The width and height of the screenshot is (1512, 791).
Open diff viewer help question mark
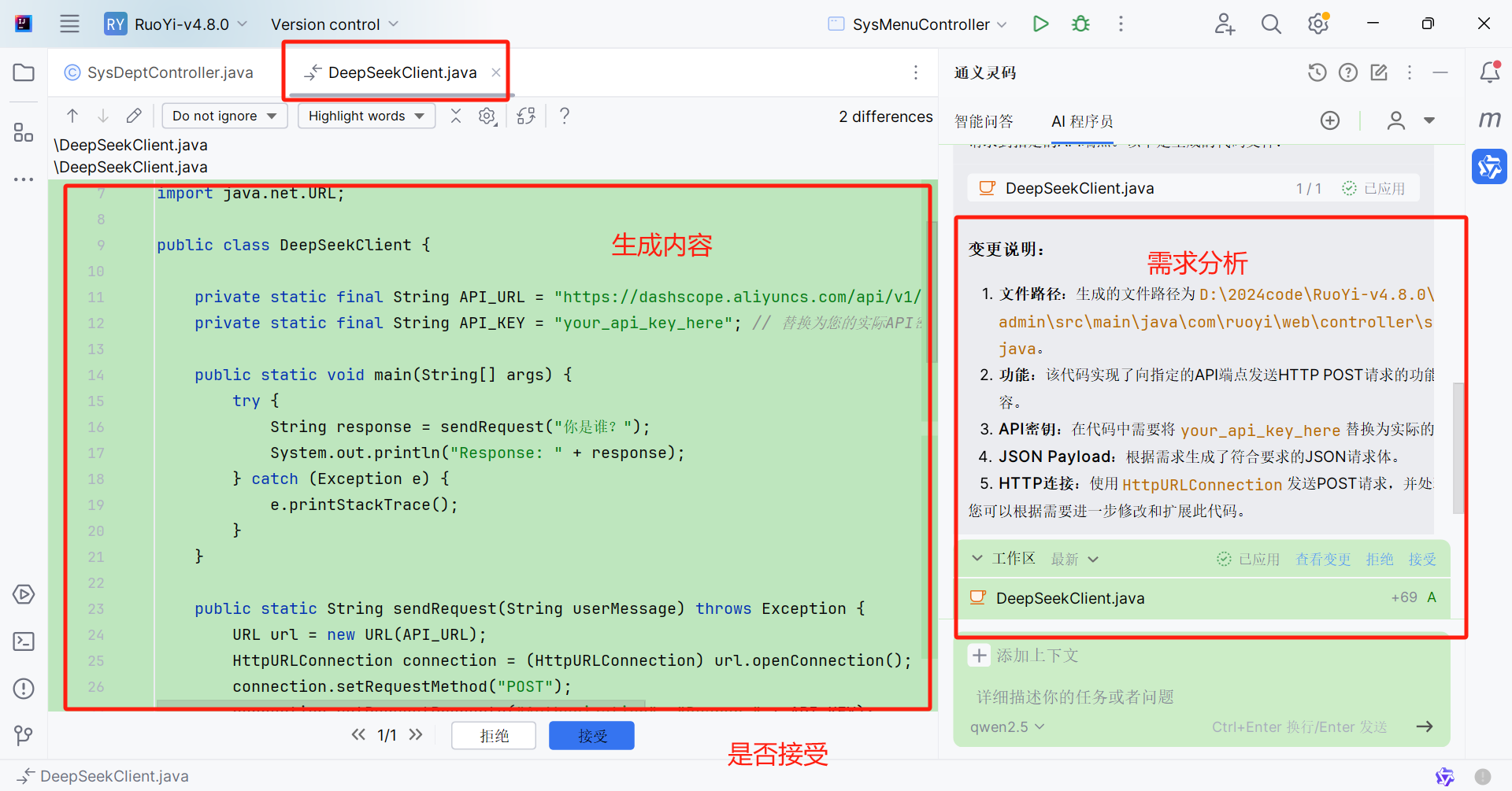tap(565, 116)
